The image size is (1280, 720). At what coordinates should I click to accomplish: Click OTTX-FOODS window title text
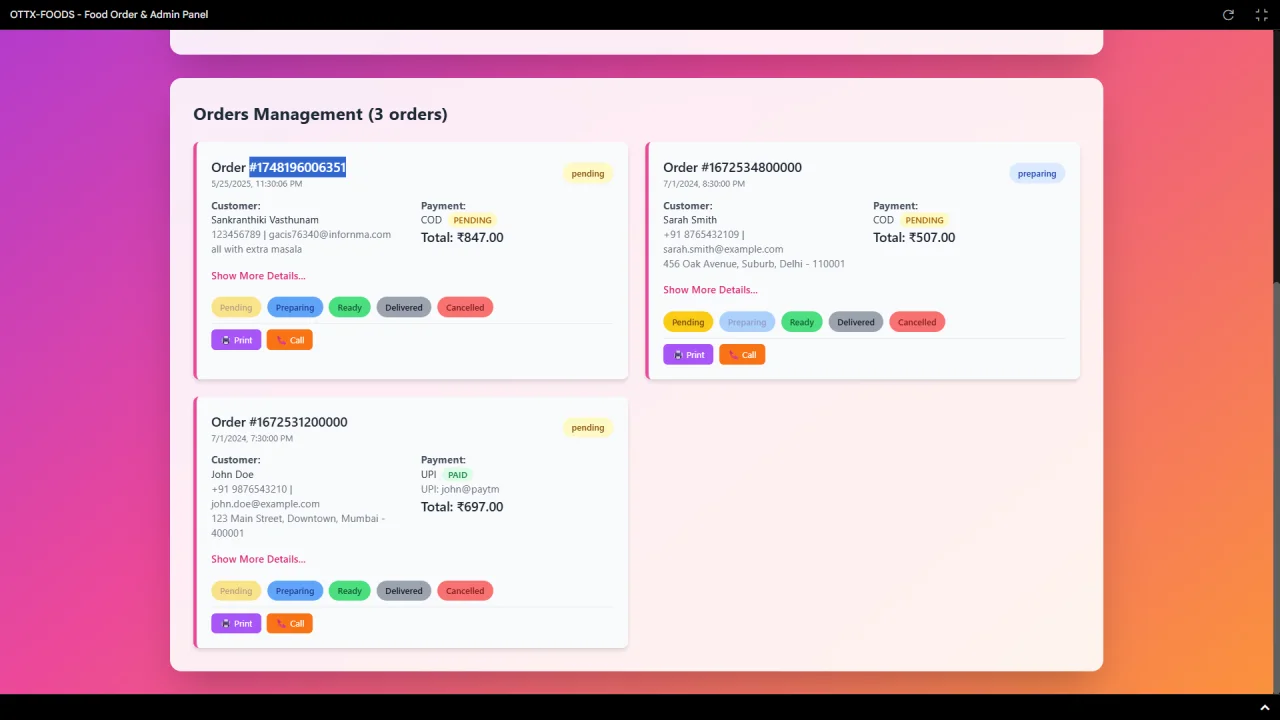coord(109,15)
